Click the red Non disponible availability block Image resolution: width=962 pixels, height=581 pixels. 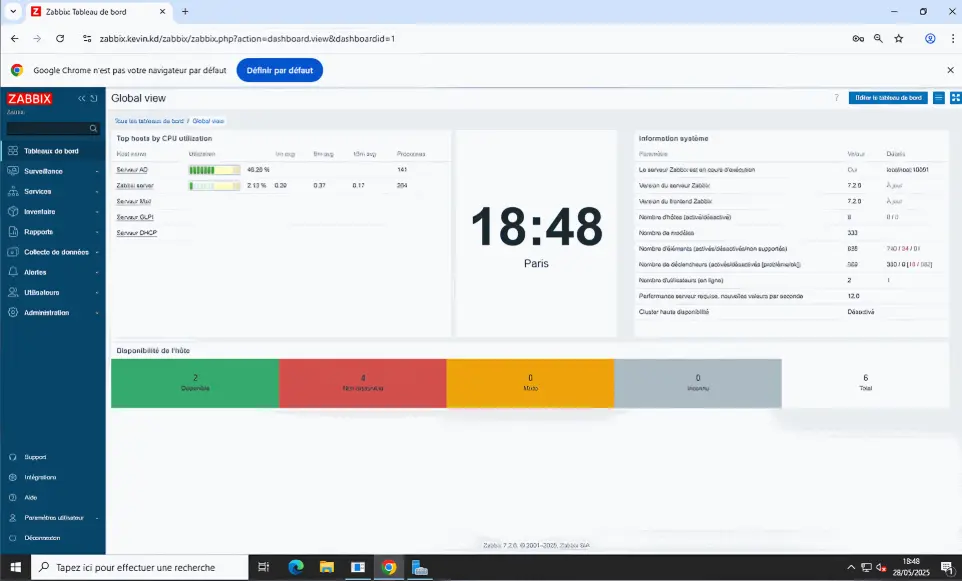(363, 383)
